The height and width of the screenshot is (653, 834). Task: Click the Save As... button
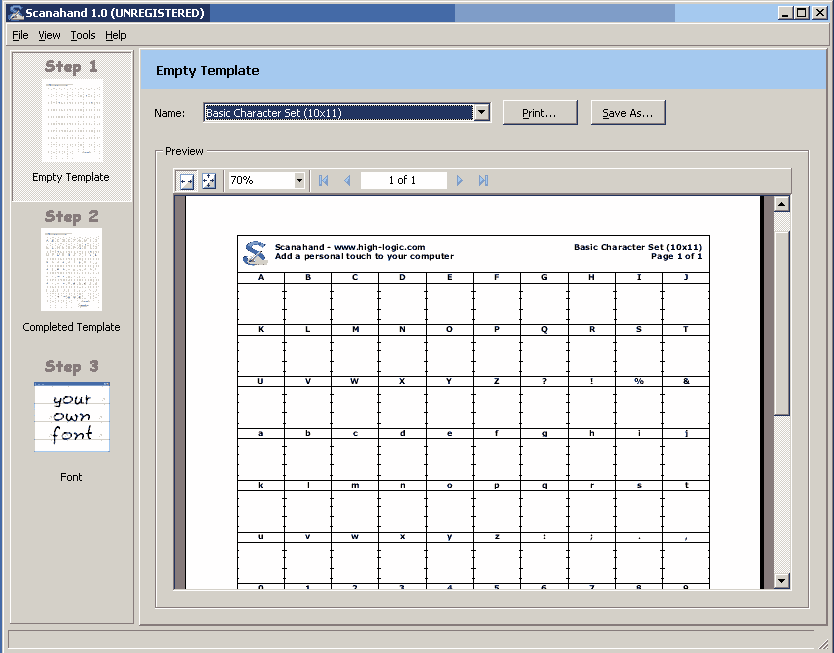(x=628, y=113)
